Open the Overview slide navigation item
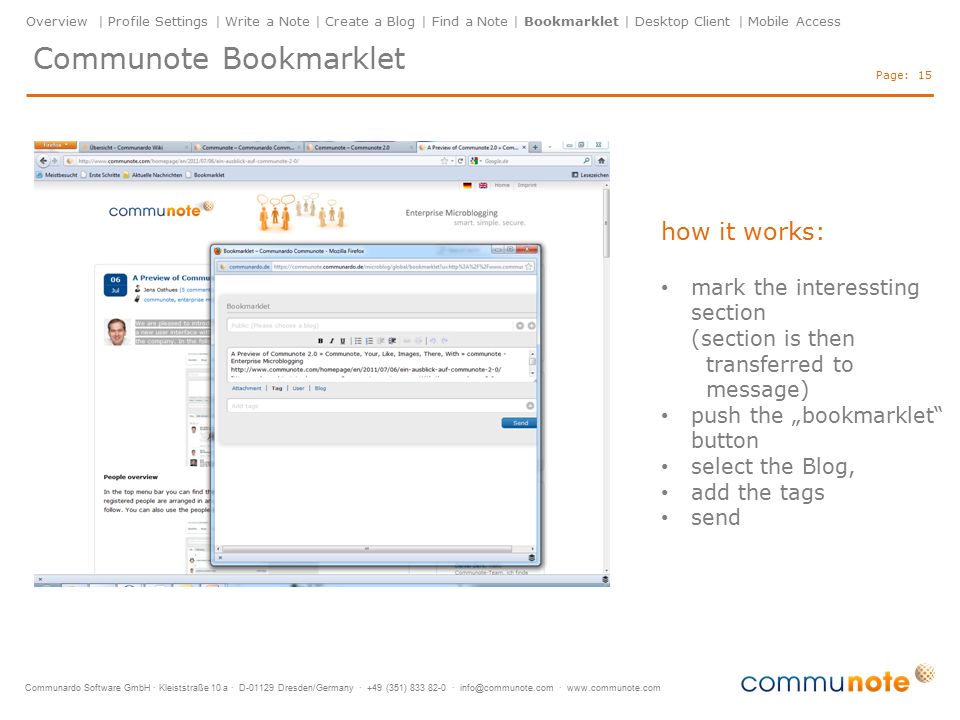 click(x=56, y=21)
